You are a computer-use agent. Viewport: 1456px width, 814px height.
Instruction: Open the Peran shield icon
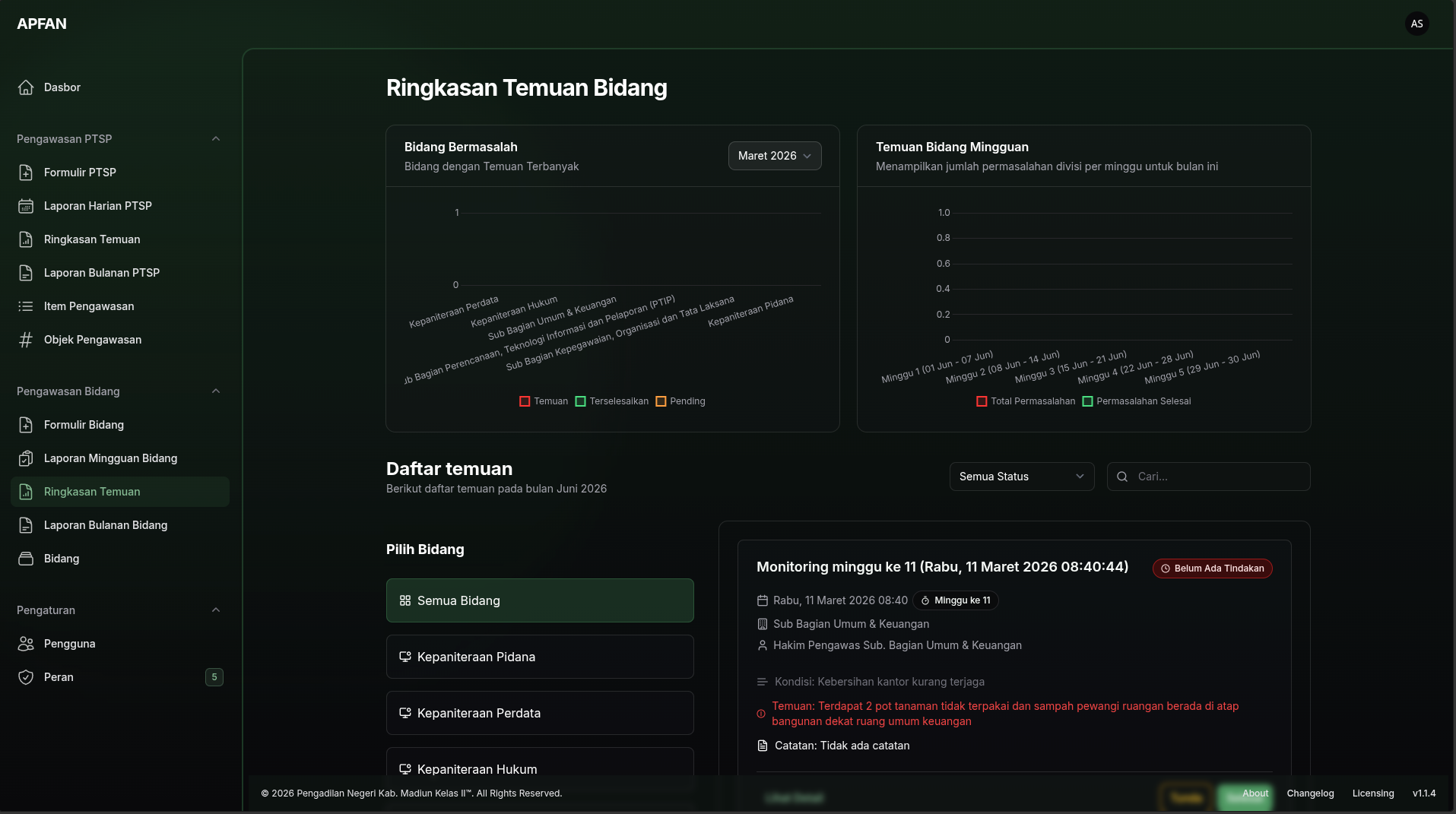[26, 677]
